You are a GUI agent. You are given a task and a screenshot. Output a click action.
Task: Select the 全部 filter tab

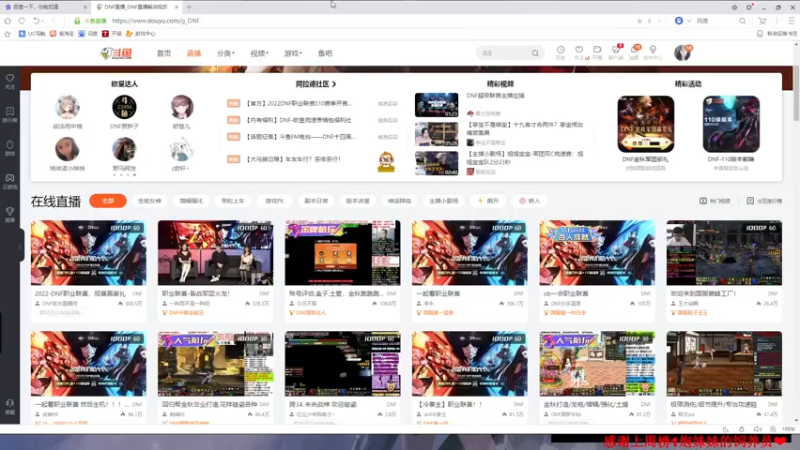[x=108, y=201]
